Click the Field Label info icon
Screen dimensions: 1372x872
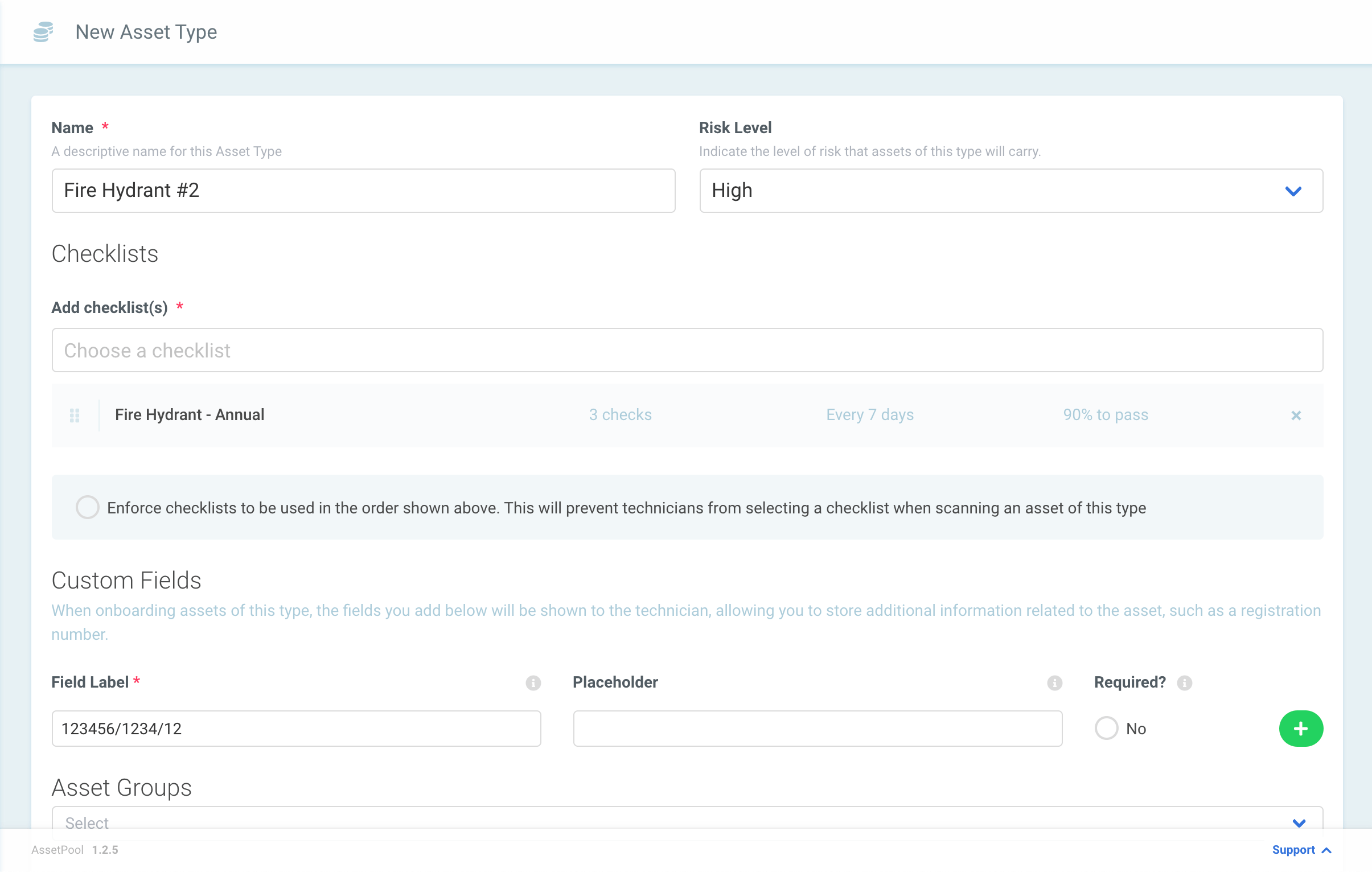[x=533, y=683]
